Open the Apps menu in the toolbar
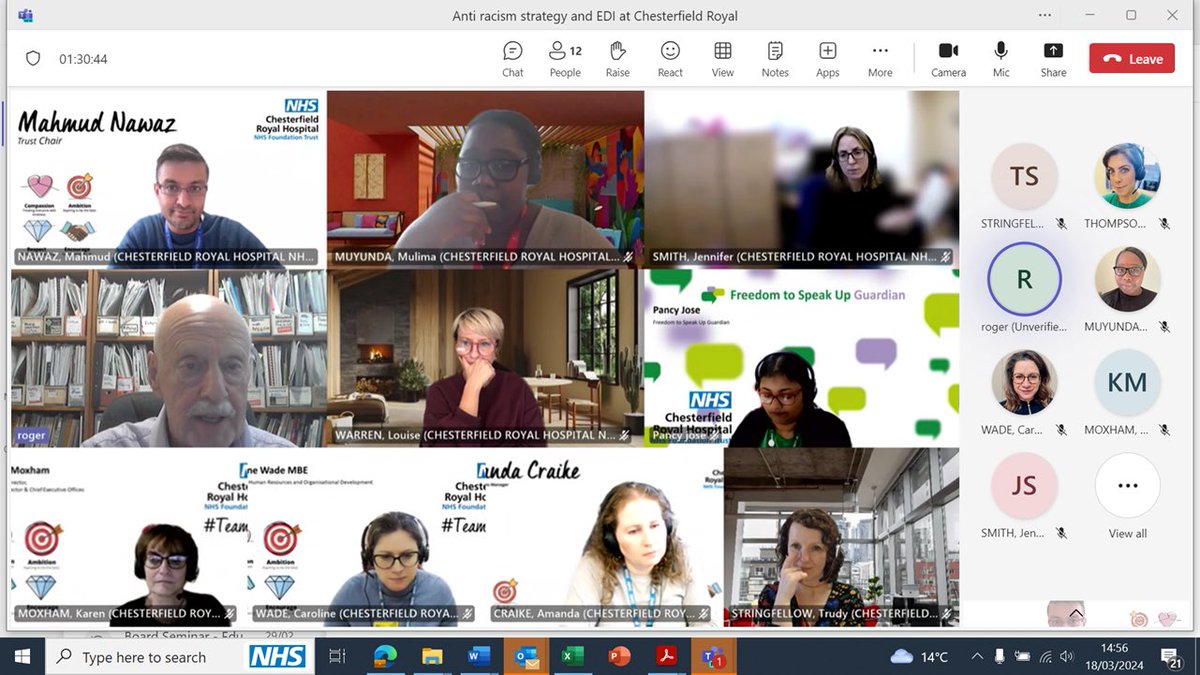This screenshot has height=675, width=1200. (x=828, y=59)
